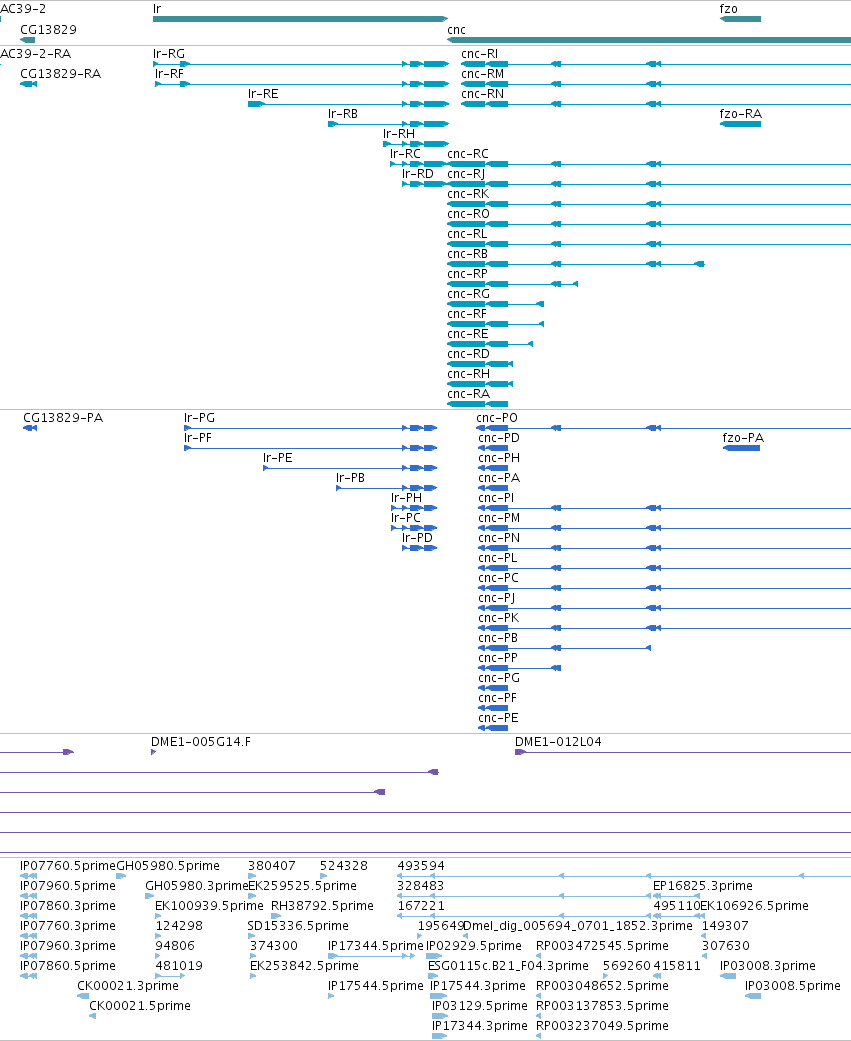Select transcript lr-RG label
Screen dimensions: 851x1041
point(169,54)
